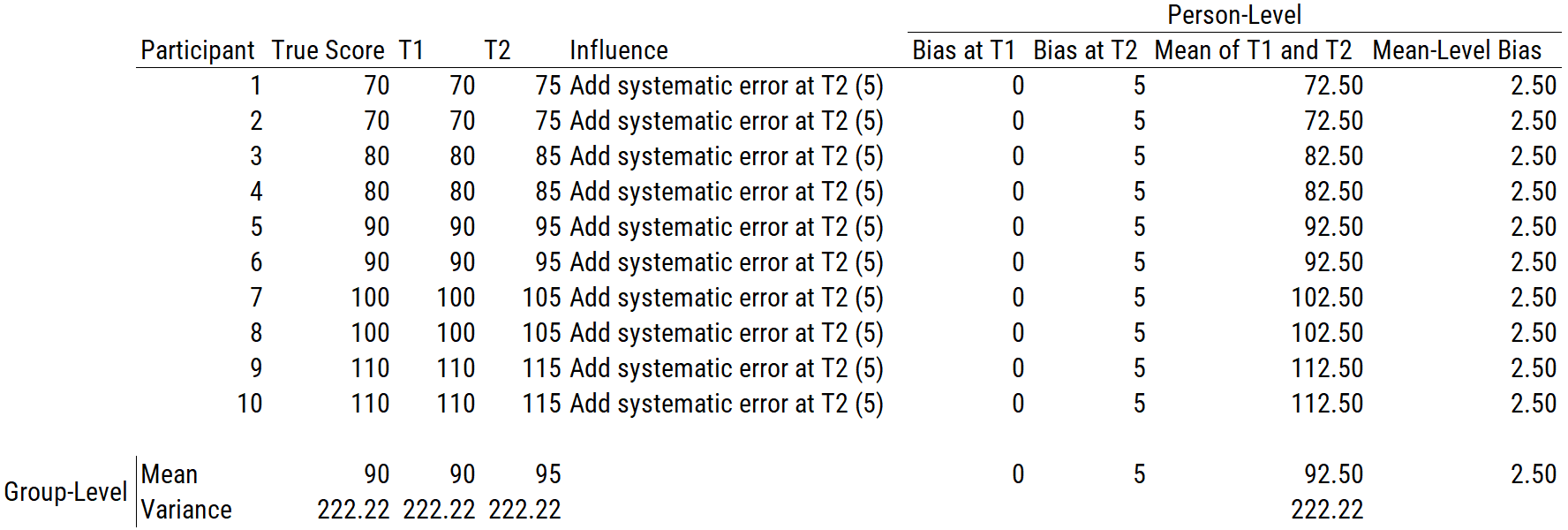Select participant 9's mean value 112.50

click(x=1327, y=368)
